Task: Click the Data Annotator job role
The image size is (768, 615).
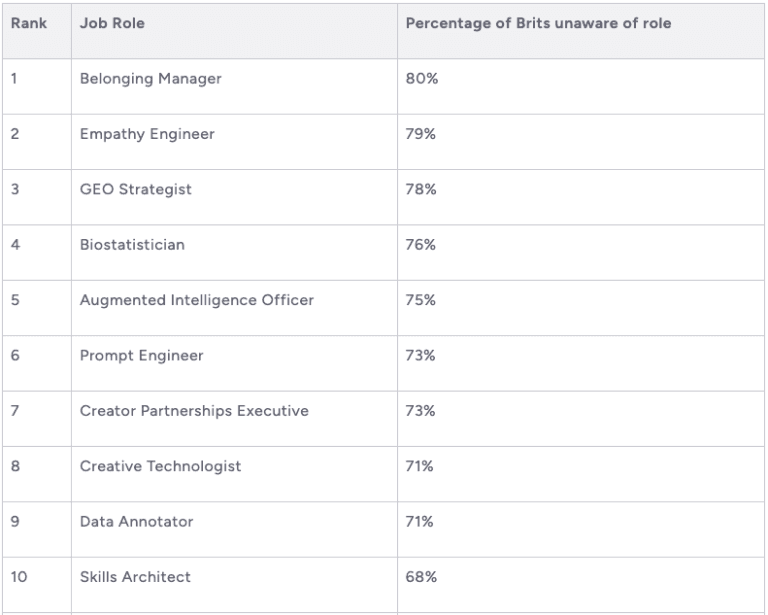Action: point(137,521)
